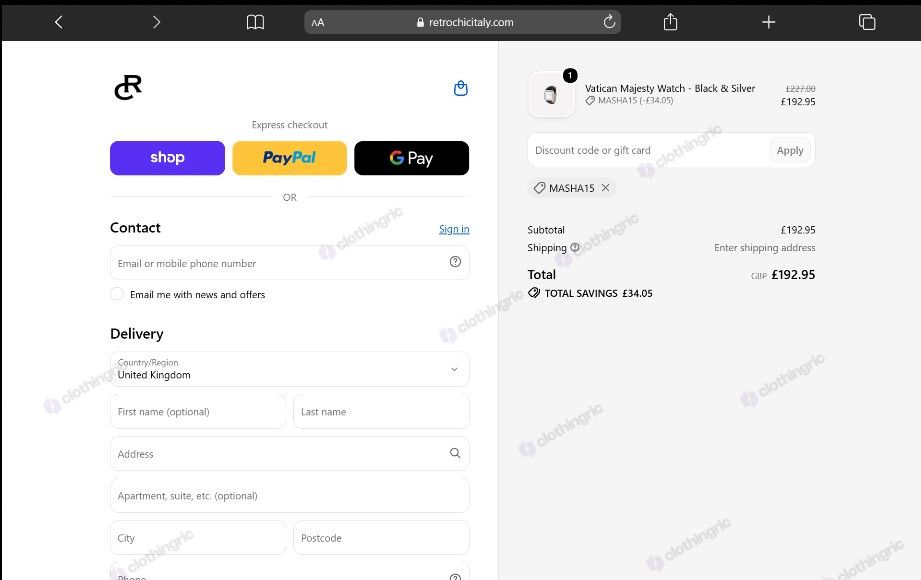Click the City input field
The height and width of the screenshot is (580, 921).
pyautogui.click(x=198, y=538)
